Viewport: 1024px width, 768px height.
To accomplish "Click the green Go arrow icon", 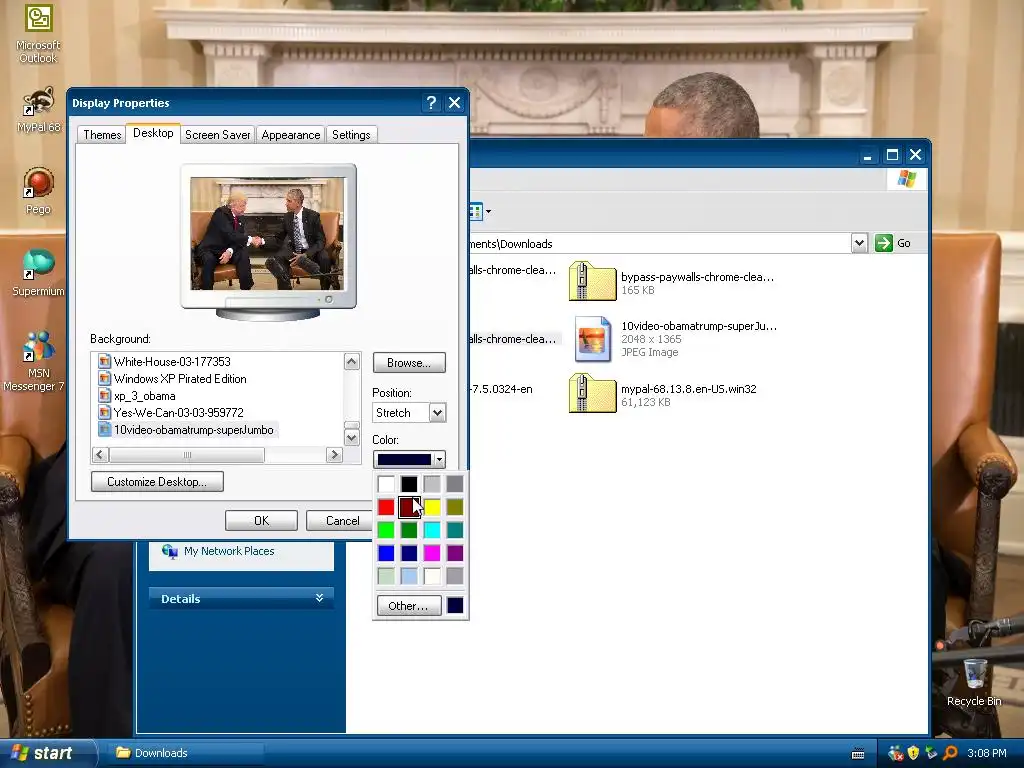I will tap(884, 243).
